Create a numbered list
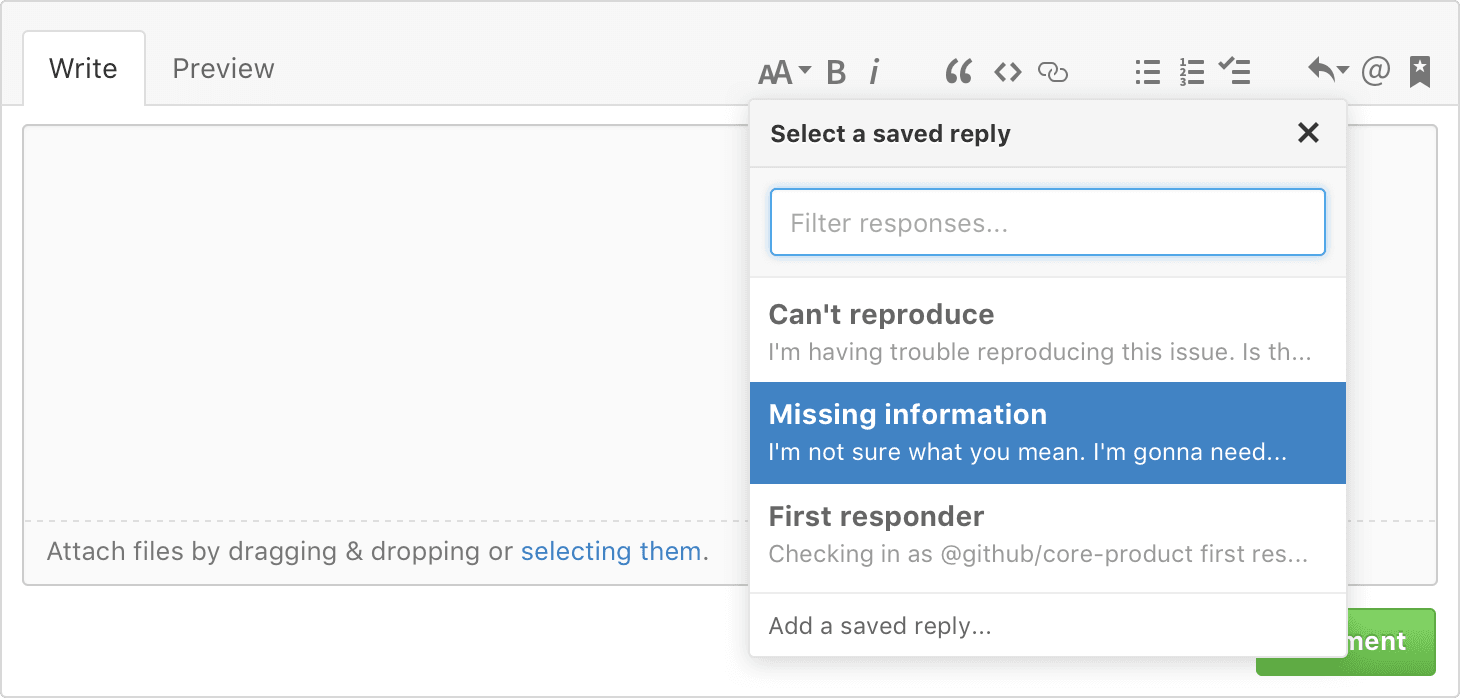Image resolution: width=1460 pixels, height=698 pixels. [x=1191, y=71]
